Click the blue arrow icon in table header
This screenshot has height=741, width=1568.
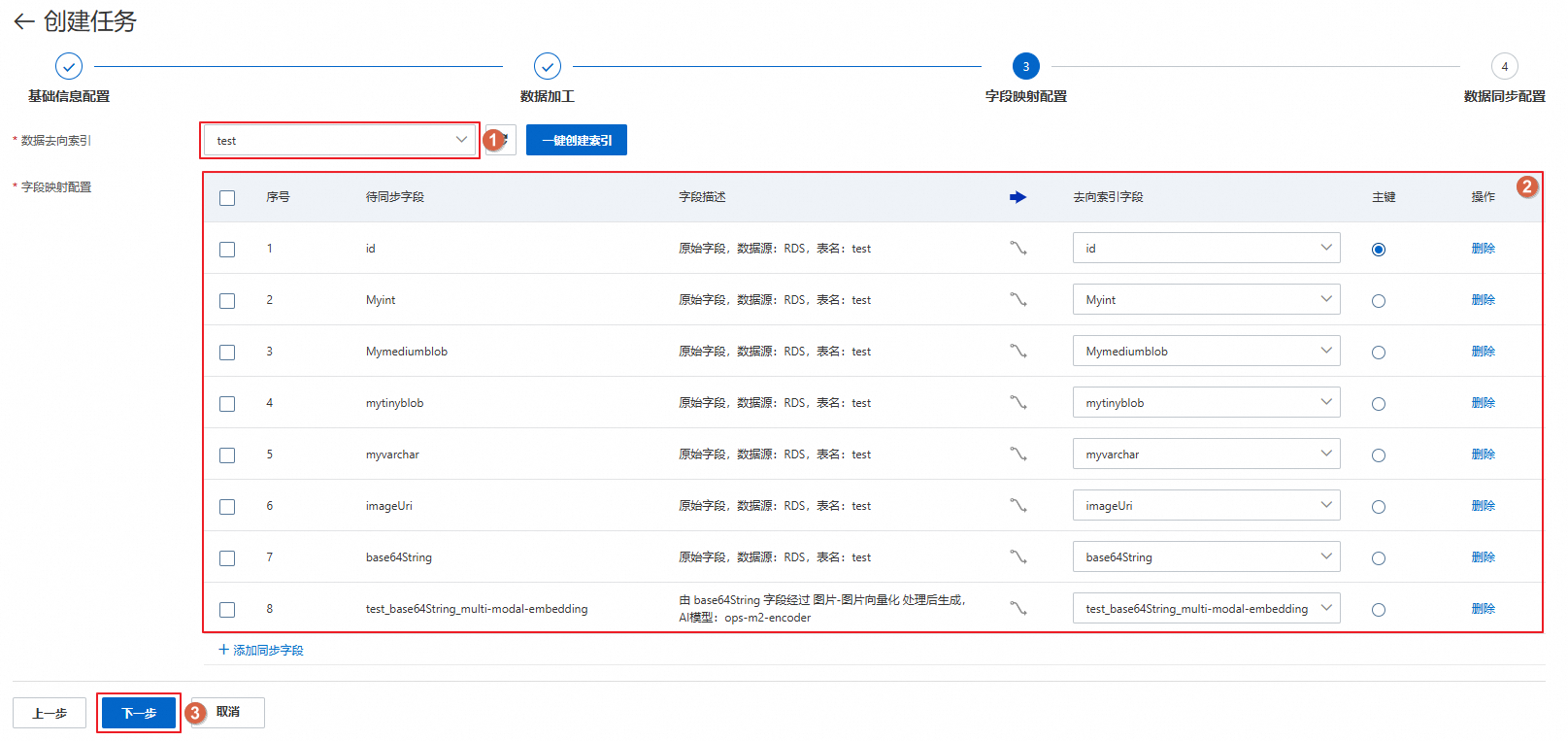(x=1018, y=197)
